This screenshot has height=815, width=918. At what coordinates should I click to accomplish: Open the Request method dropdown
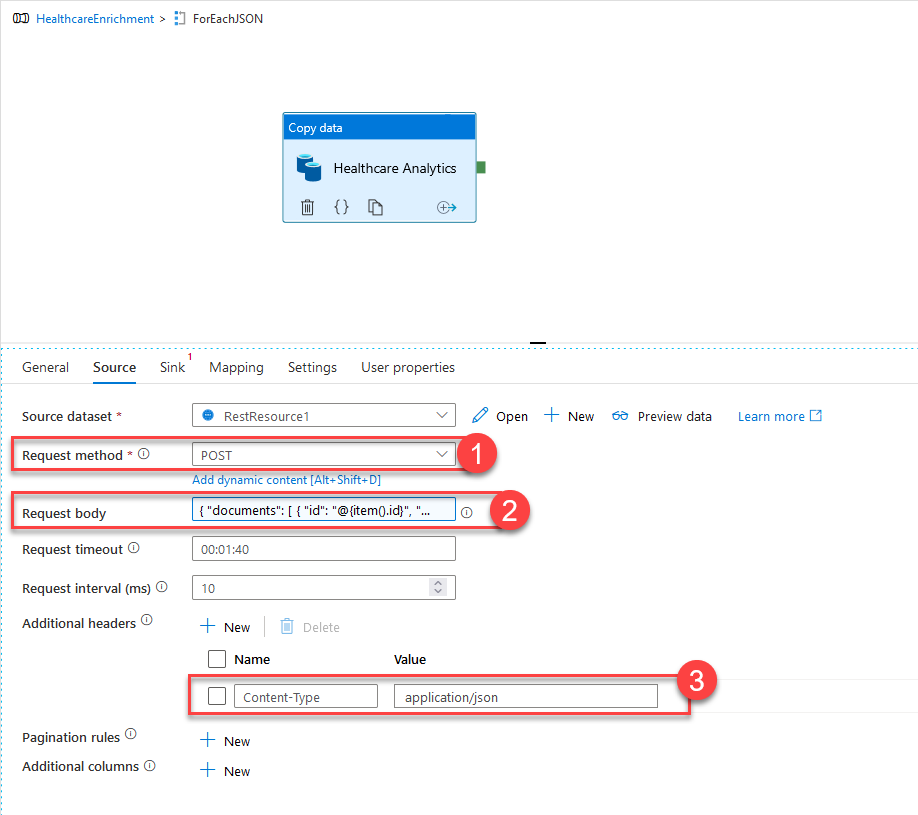tap(442, 454)
